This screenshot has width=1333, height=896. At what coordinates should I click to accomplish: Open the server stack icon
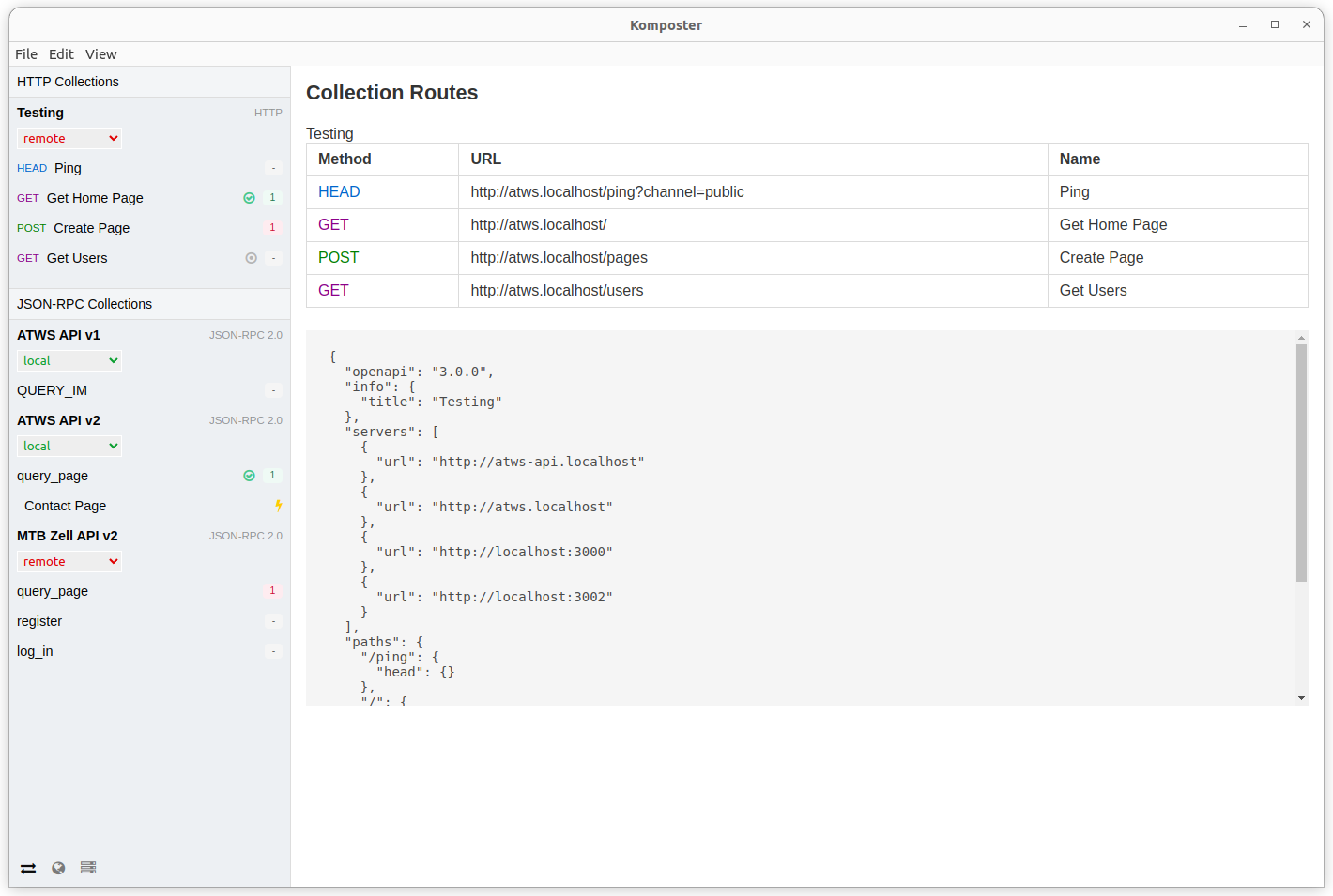(x=88, y=868)
